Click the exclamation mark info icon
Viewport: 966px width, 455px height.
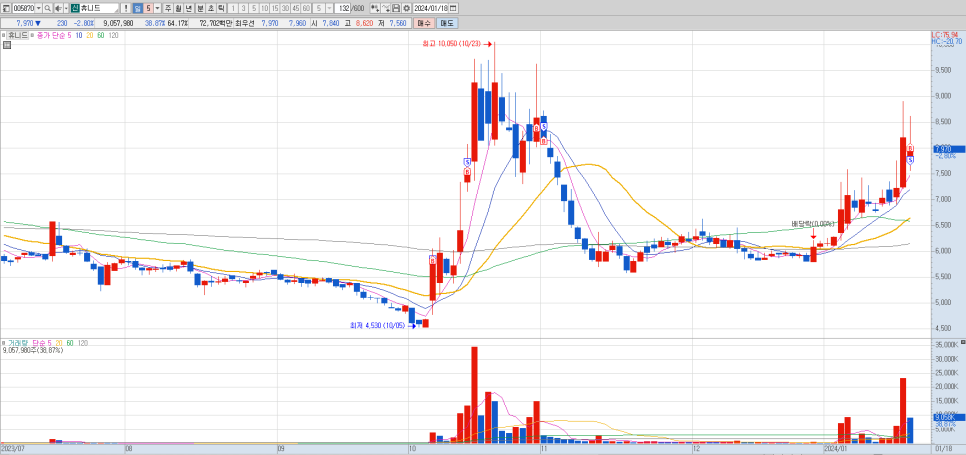126,8
